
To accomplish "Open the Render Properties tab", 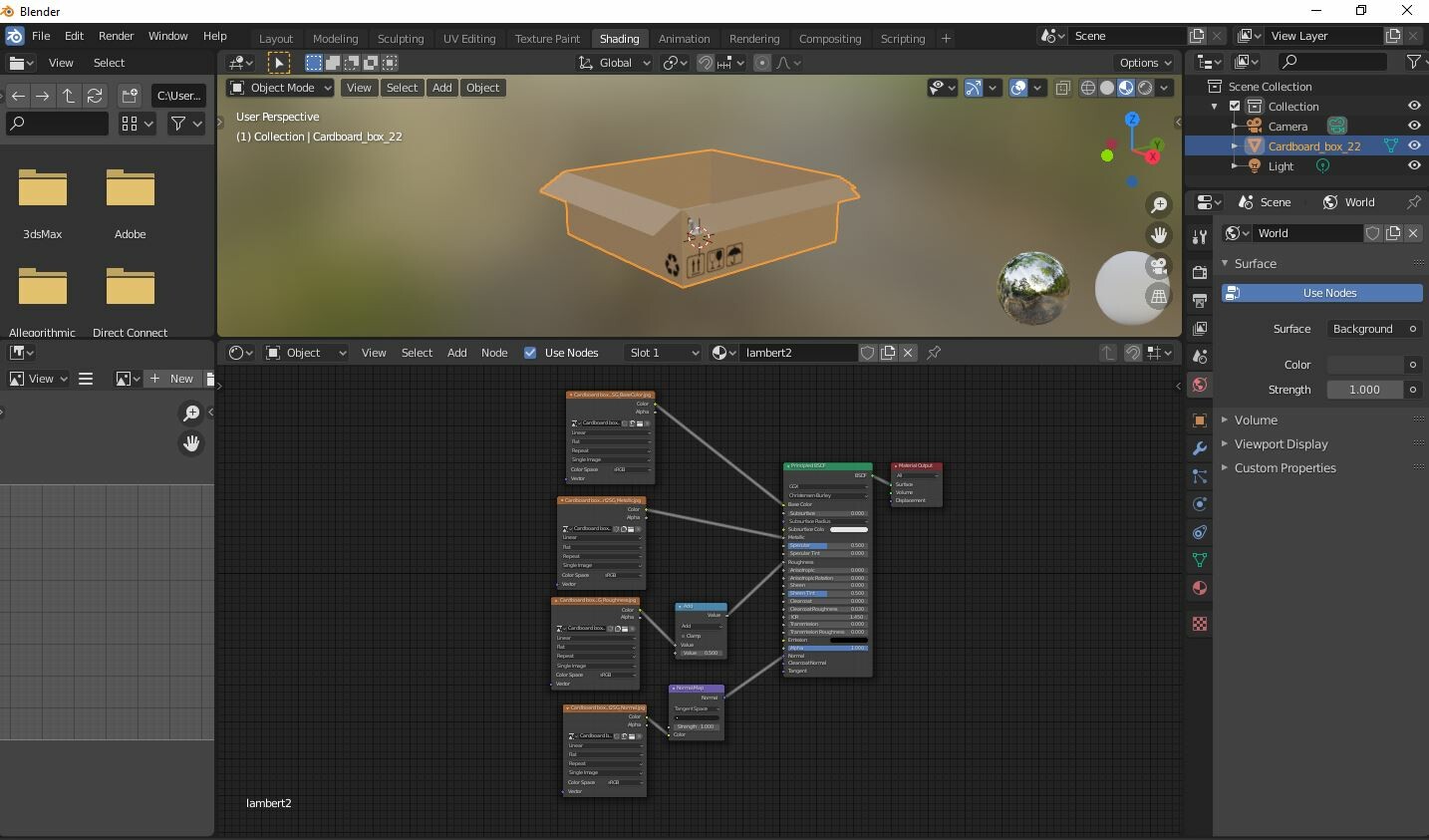I will pyautogui.click(x=1200, y=270).
